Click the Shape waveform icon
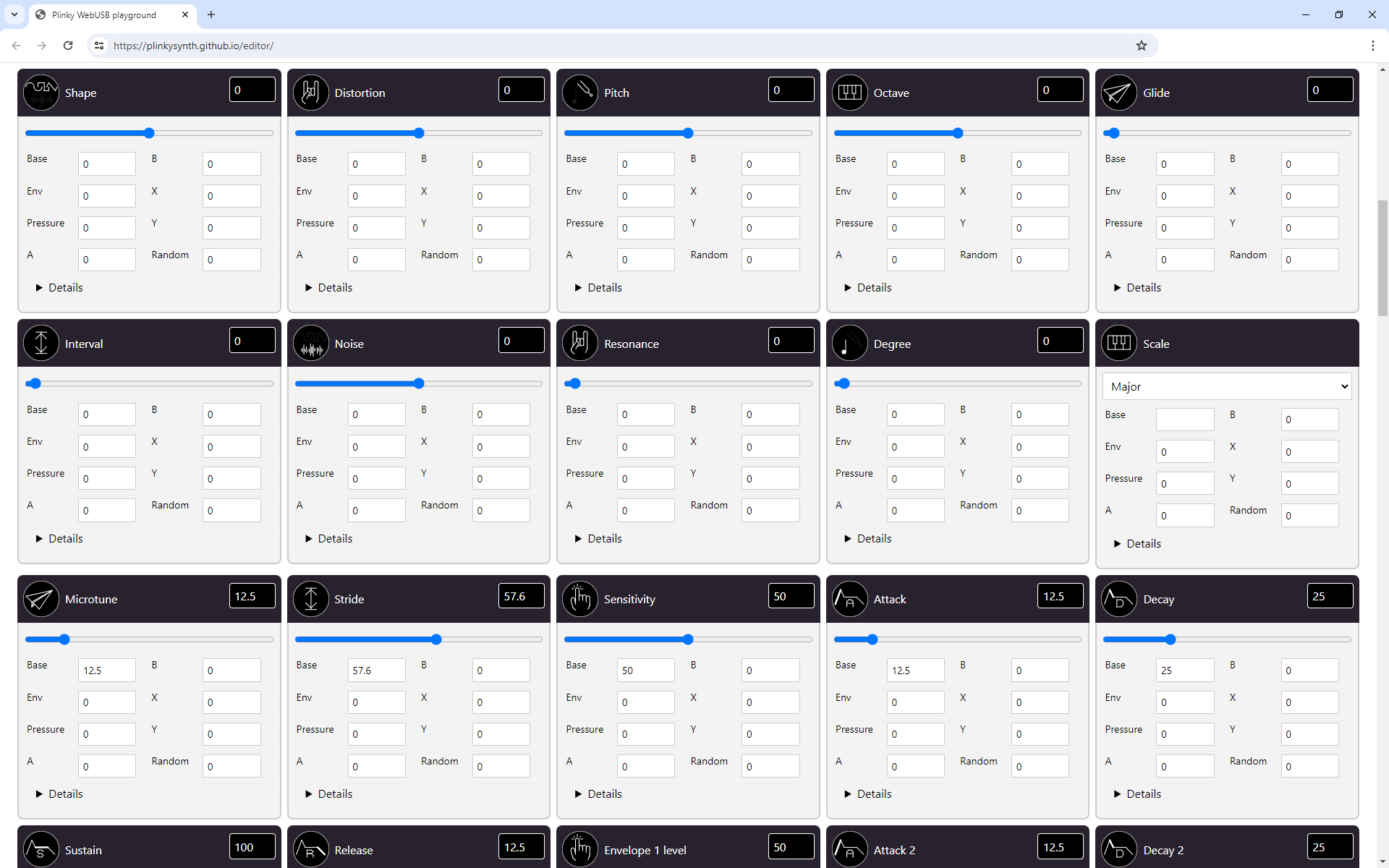The width and height of the screenshot is (1389, 868). coord(41,93)
